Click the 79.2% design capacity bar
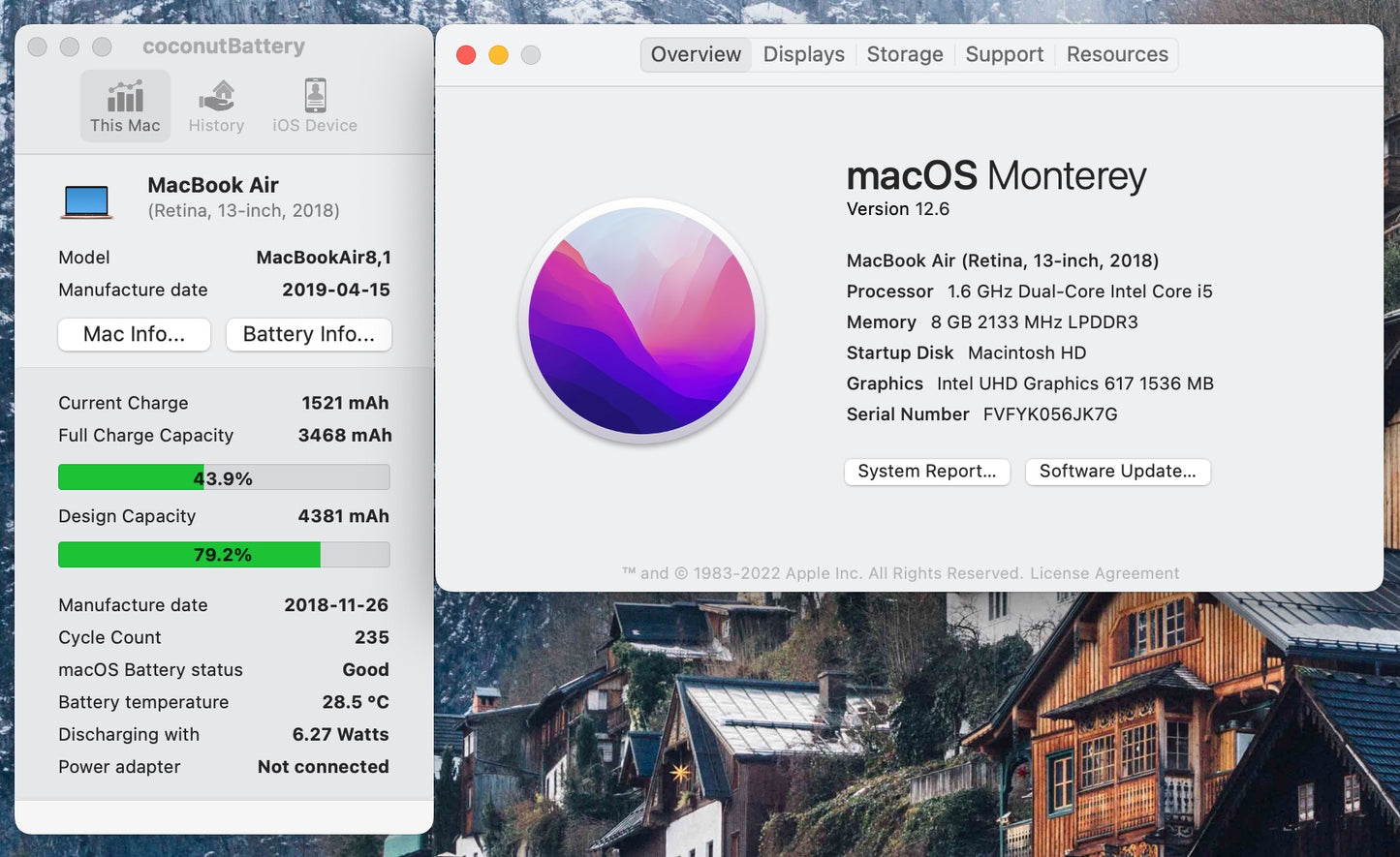 tap(224, 555)
